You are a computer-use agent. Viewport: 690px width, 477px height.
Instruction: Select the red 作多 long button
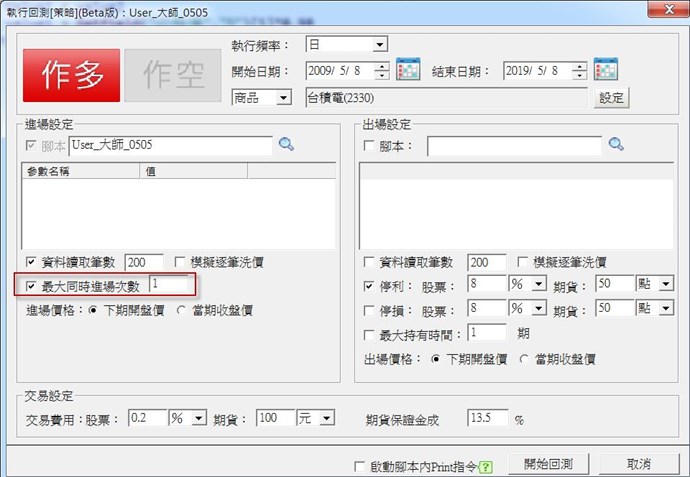[71, 76]
